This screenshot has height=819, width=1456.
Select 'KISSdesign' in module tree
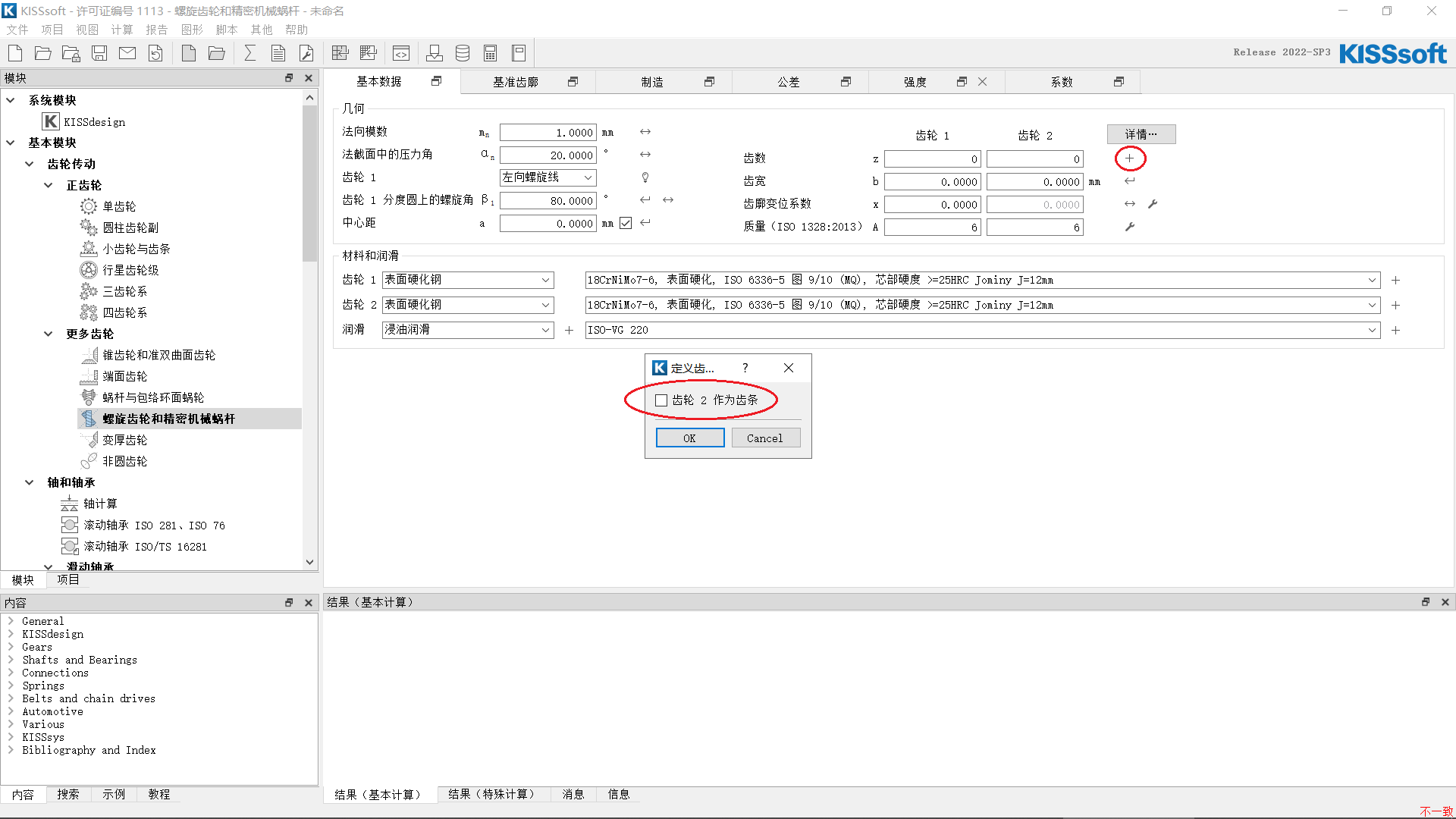coord(94,121)
